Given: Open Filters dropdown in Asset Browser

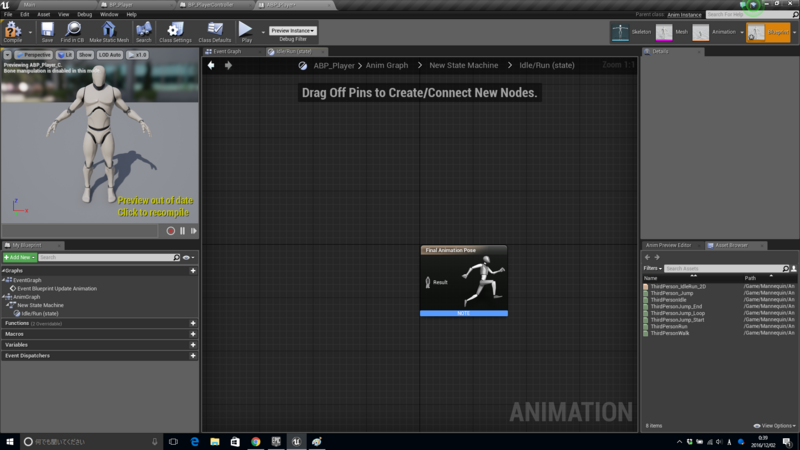Looking at the screenshot, I should point(653,268).
